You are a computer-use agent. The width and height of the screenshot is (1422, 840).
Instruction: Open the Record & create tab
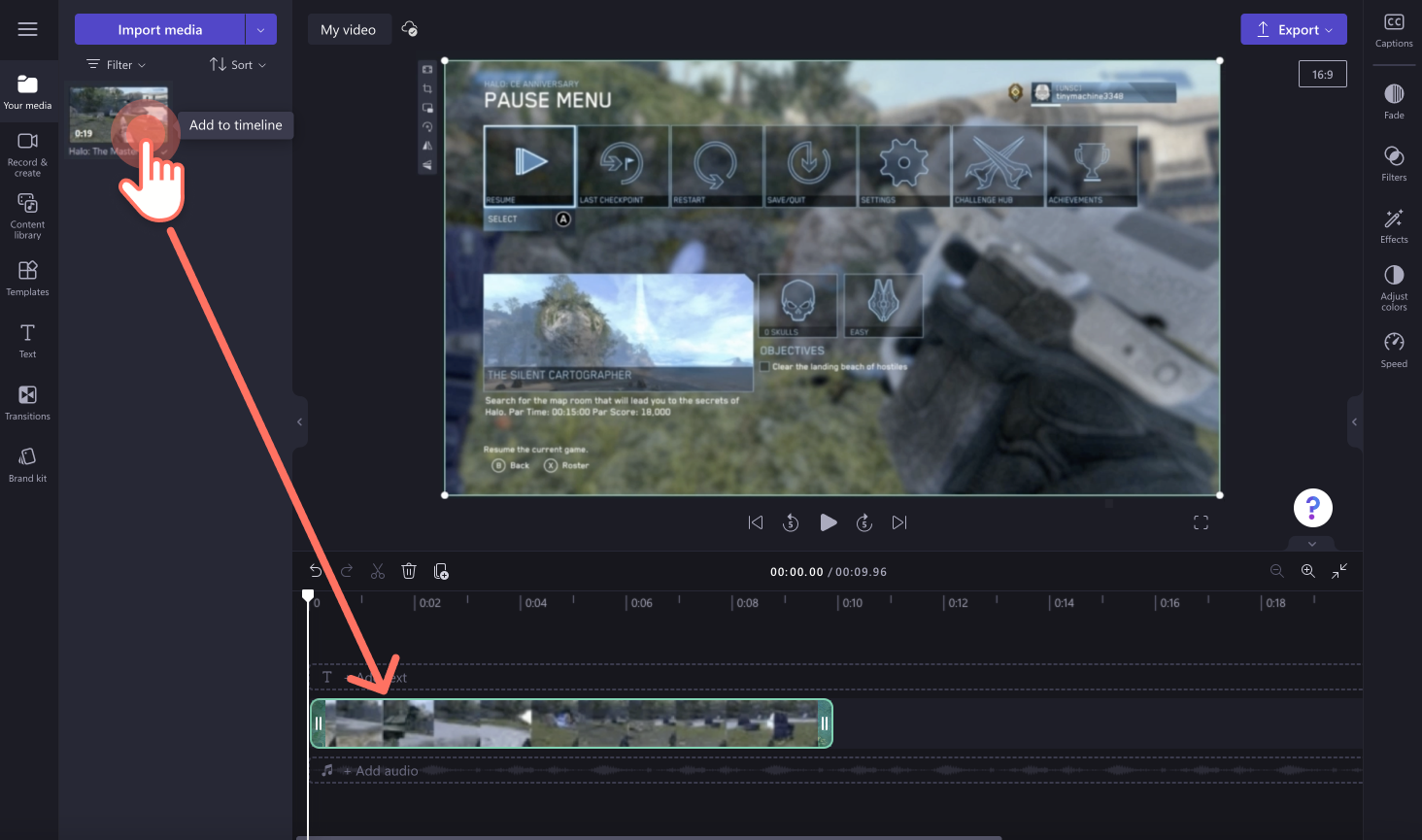(x=28, y=154)
